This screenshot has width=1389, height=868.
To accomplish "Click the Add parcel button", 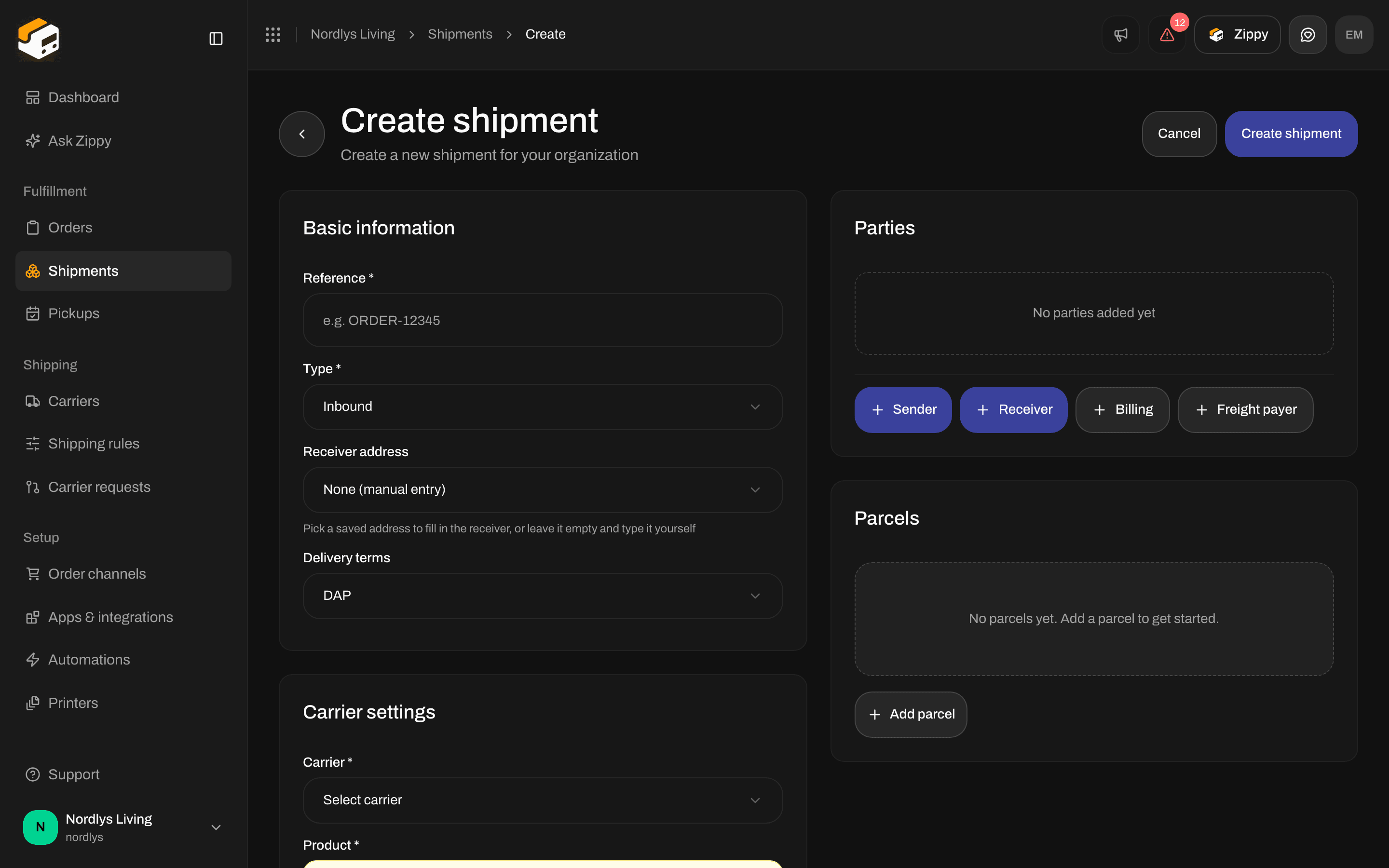I will [910, 714].
